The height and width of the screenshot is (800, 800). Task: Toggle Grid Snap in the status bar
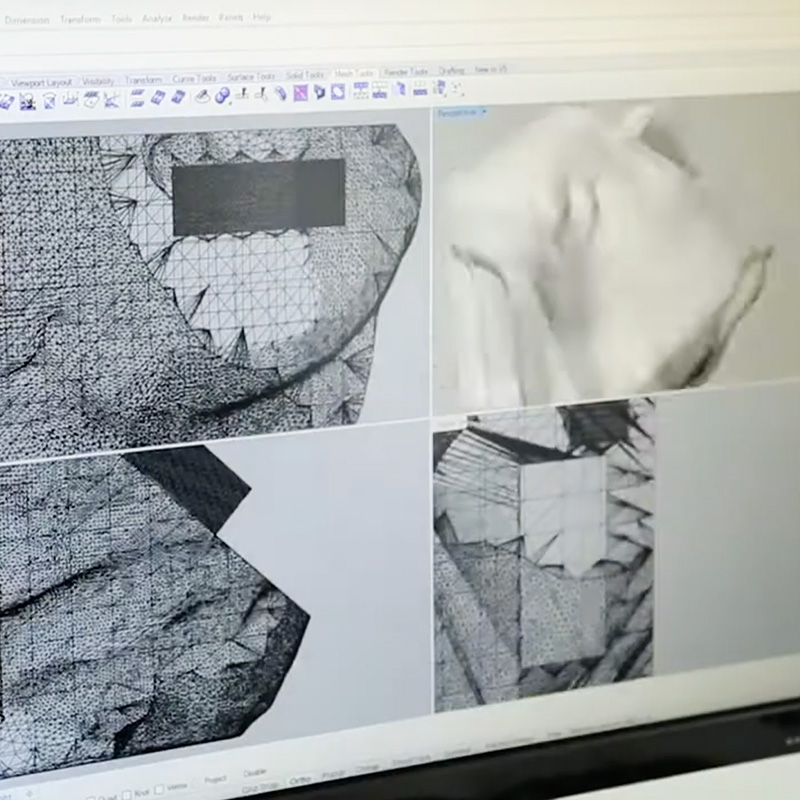point(260,787)
